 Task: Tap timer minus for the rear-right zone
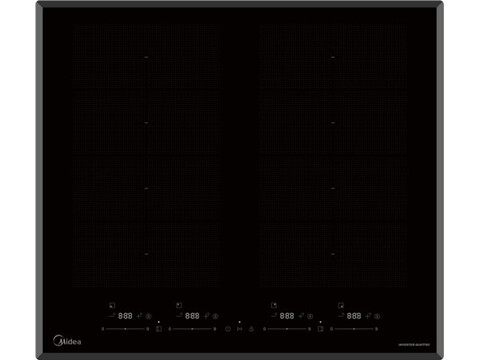(x=274, y=315)
